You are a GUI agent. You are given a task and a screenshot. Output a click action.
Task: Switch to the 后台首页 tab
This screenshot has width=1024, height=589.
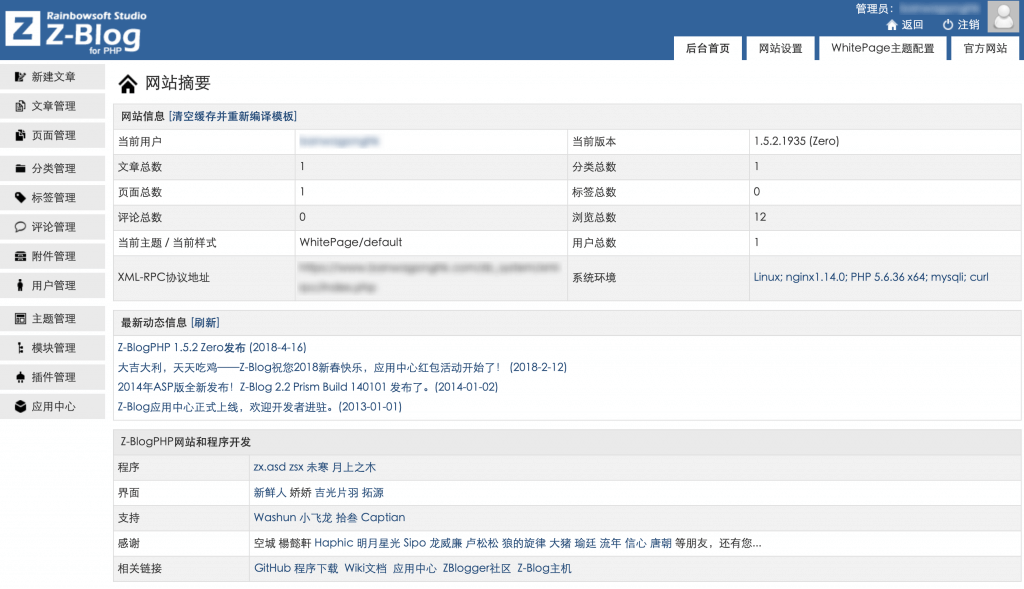coord(708,48)
